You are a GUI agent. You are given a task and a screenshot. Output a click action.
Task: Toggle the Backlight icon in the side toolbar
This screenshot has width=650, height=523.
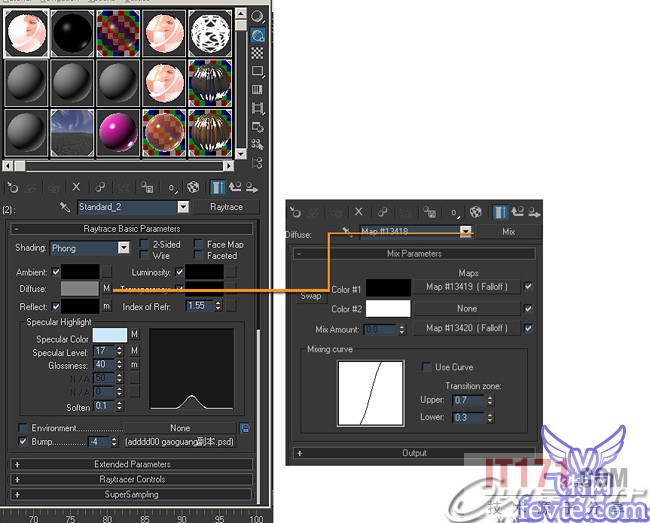(x=258, y=36)
